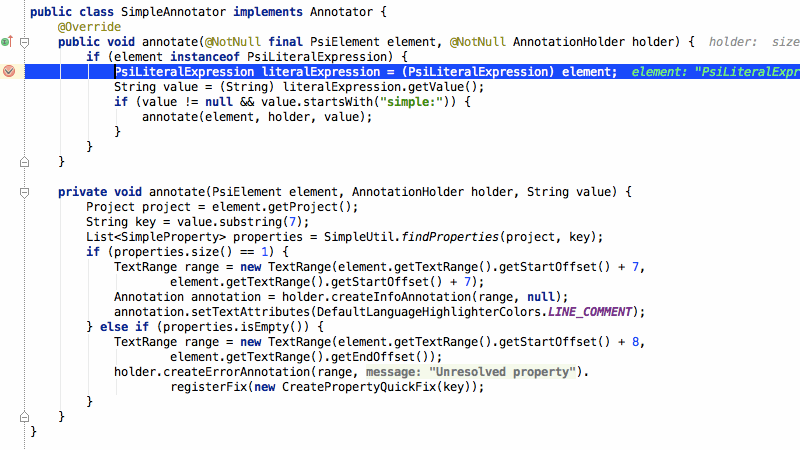Image resolution: width=800 pixels, height=450 pixels.
Task: Click the LINE_COMMENT constant
Action: [x=589, y=312]
